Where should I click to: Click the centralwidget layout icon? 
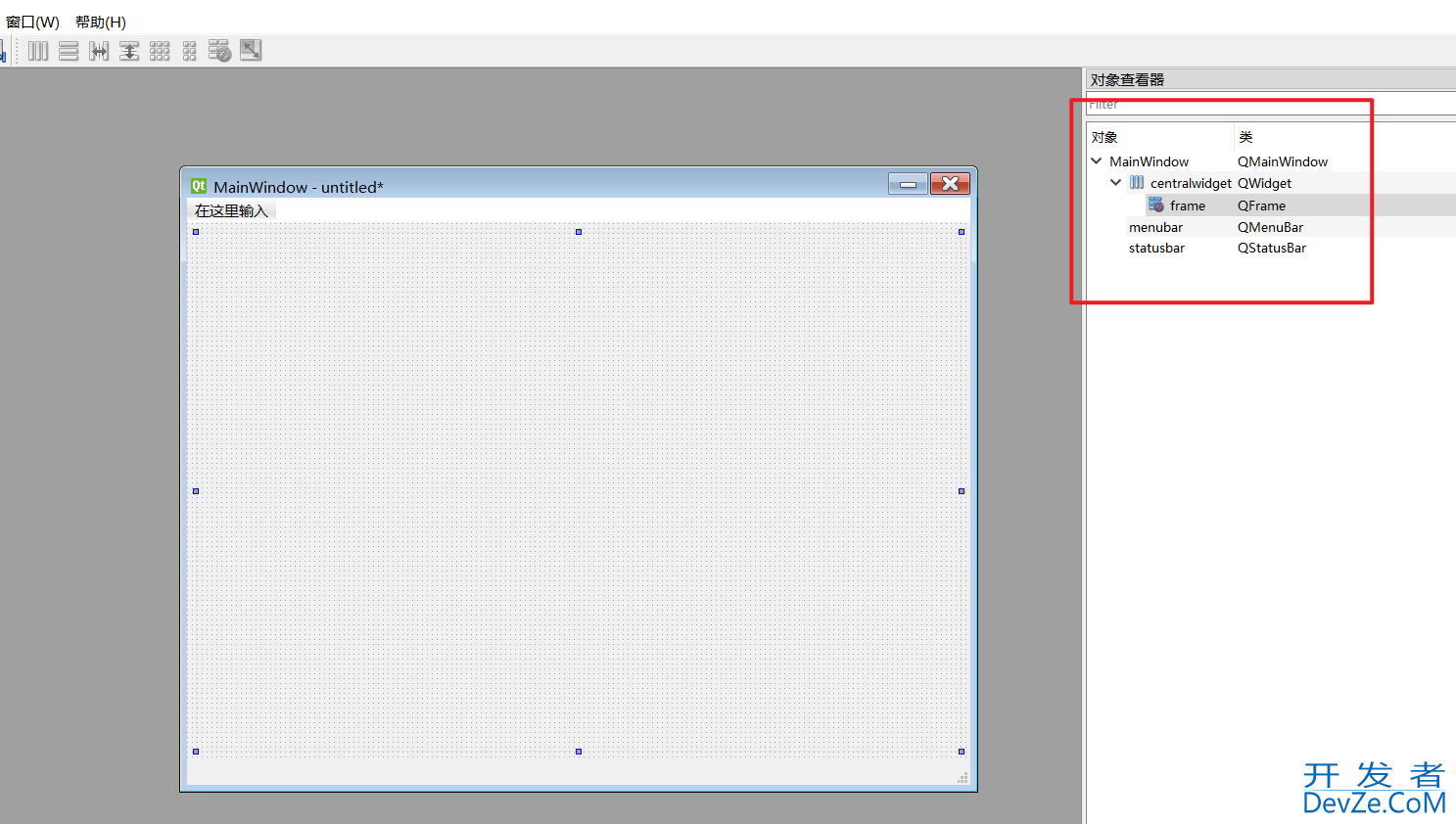click(1137, 182)
